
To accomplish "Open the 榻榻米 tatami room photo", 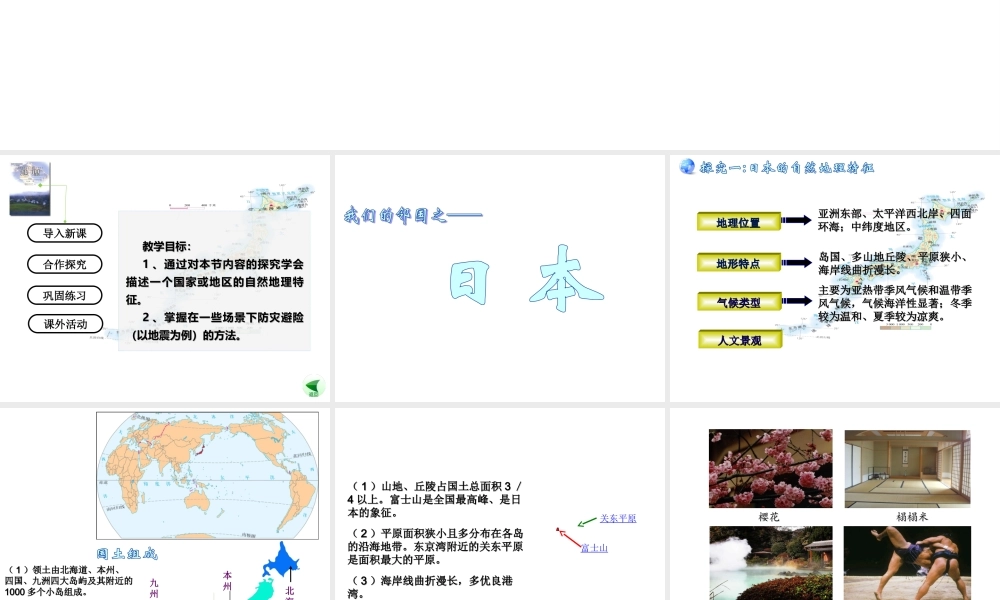I will pos(908,469).
